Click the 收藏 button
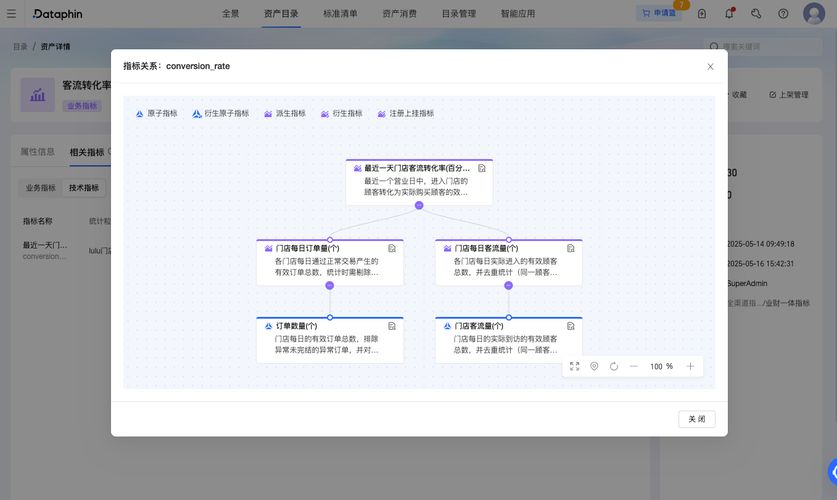This screenshot has width=837, height=500. point(737,95)
